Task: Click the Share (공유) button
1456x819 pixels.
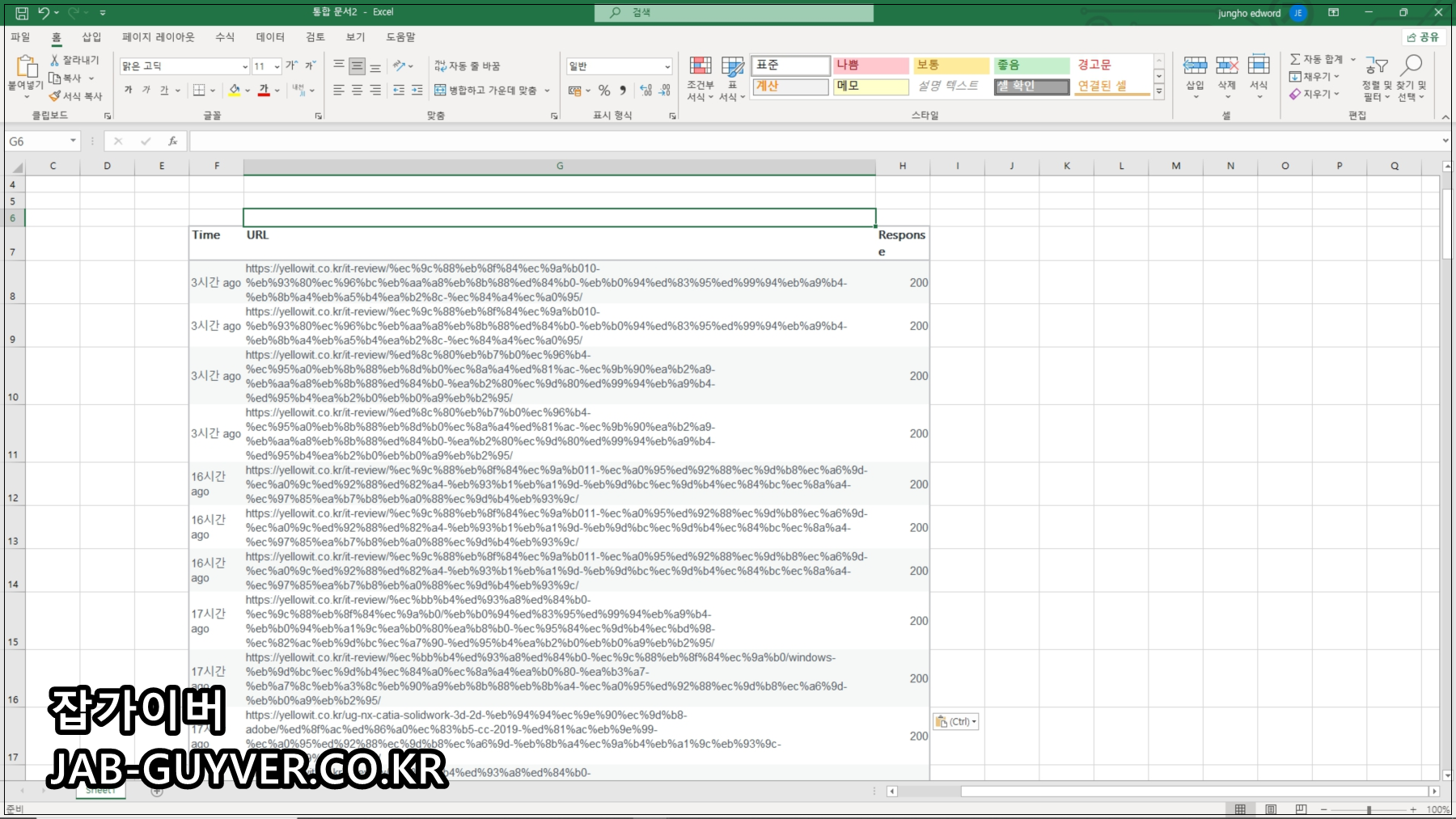Action: [1424, 37]
